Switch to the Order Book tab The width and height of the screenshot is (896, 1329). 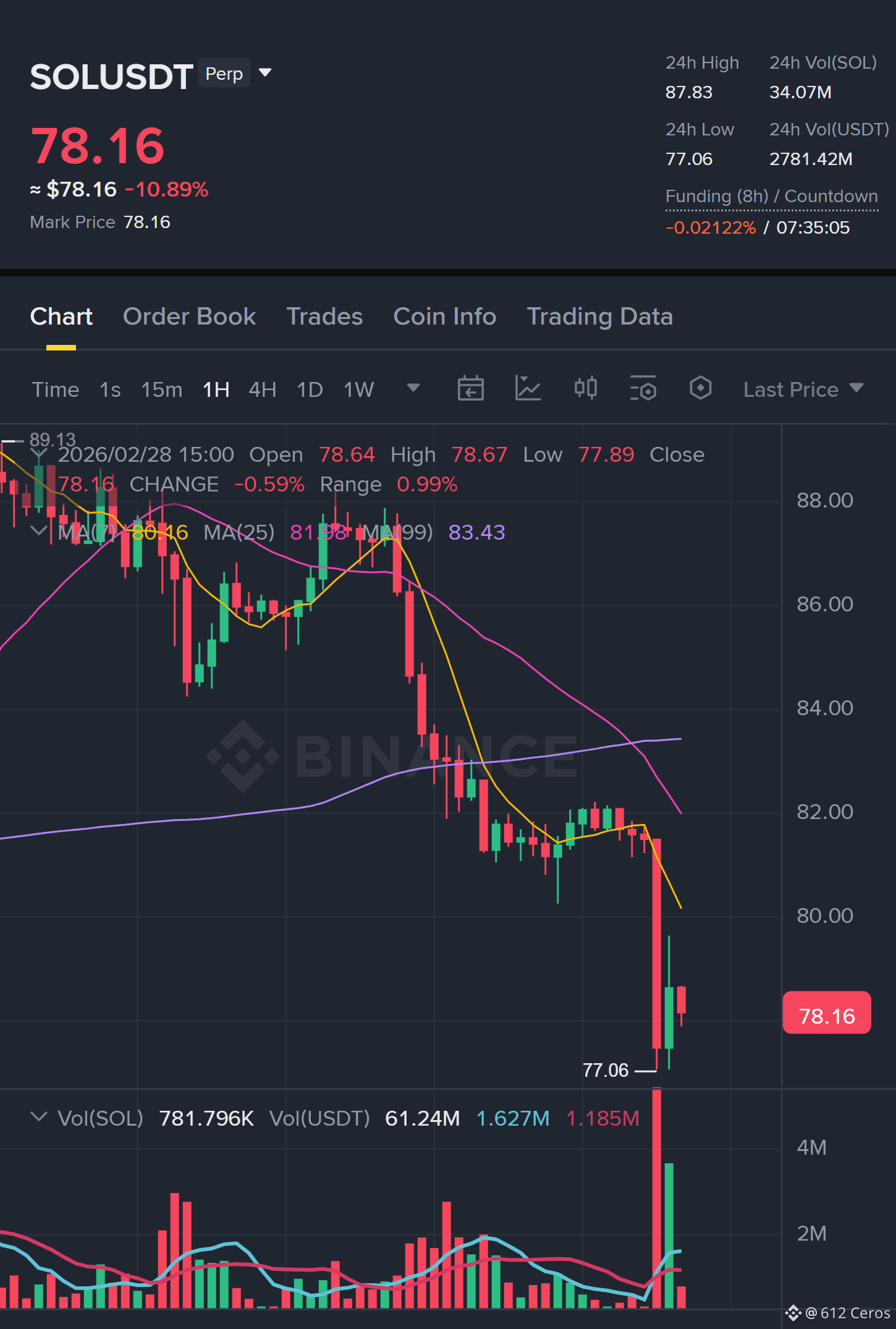[189, 316]
